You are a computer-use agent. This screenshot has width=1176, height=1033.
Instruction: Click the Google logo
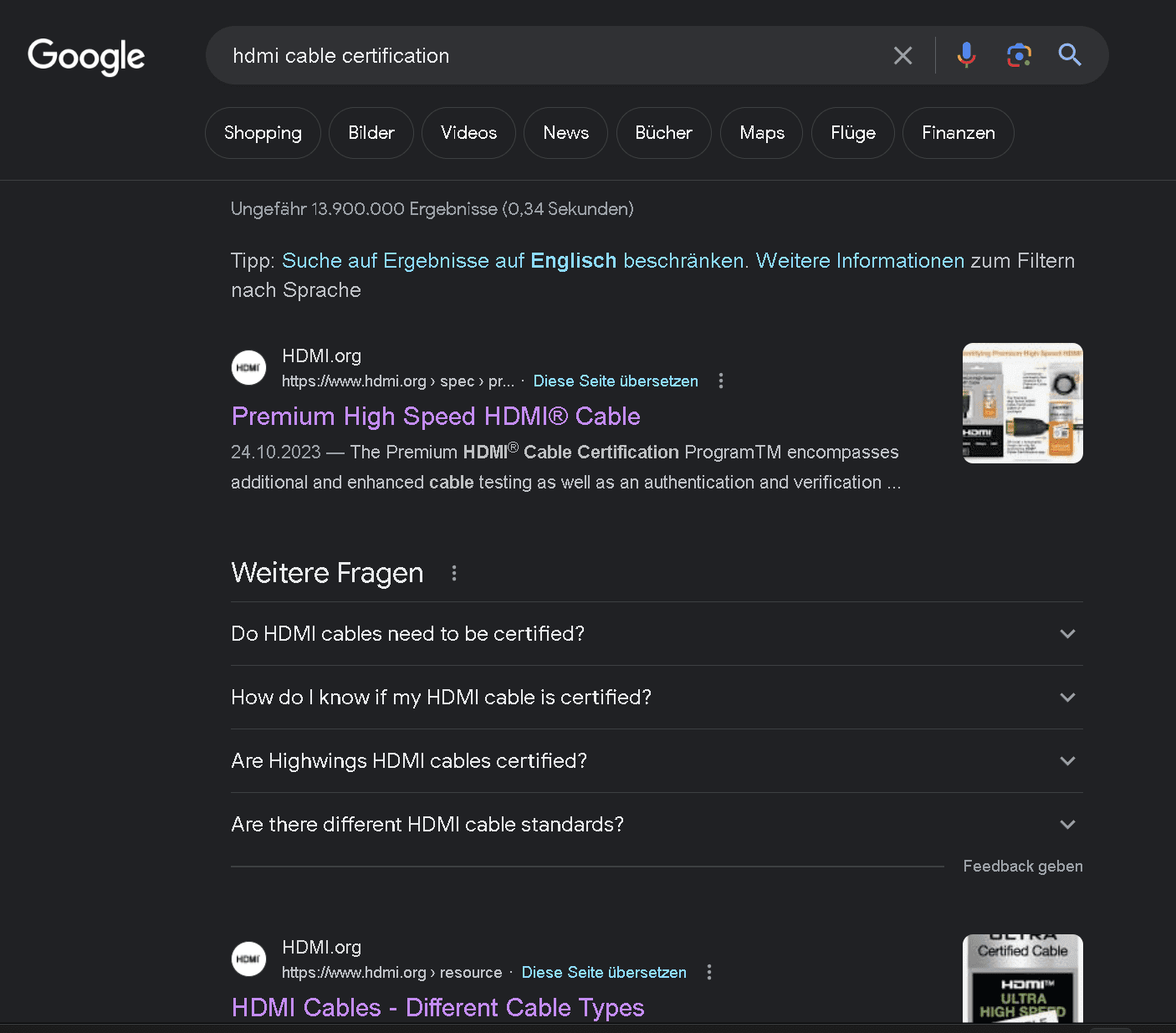click(86, 56)
